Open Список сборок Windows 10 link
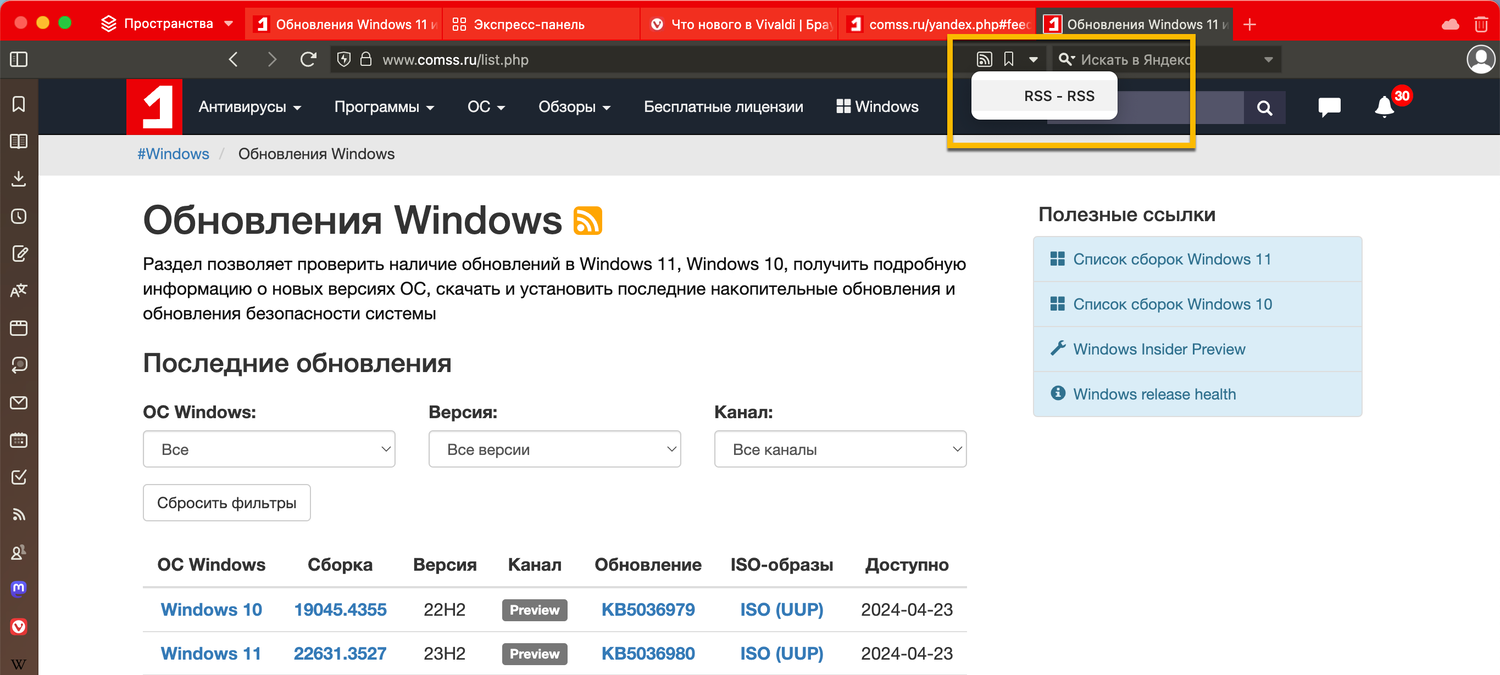 coord(1172,304)
